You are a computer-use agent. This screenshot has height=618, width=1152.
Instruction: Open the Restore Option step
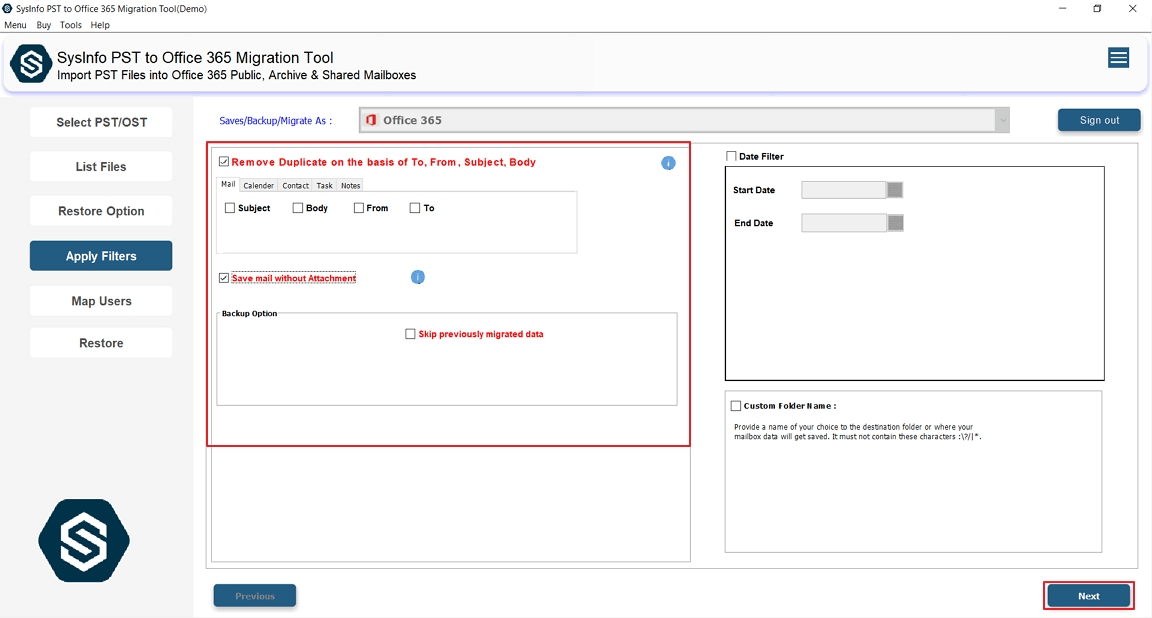[x=101, y=211]
